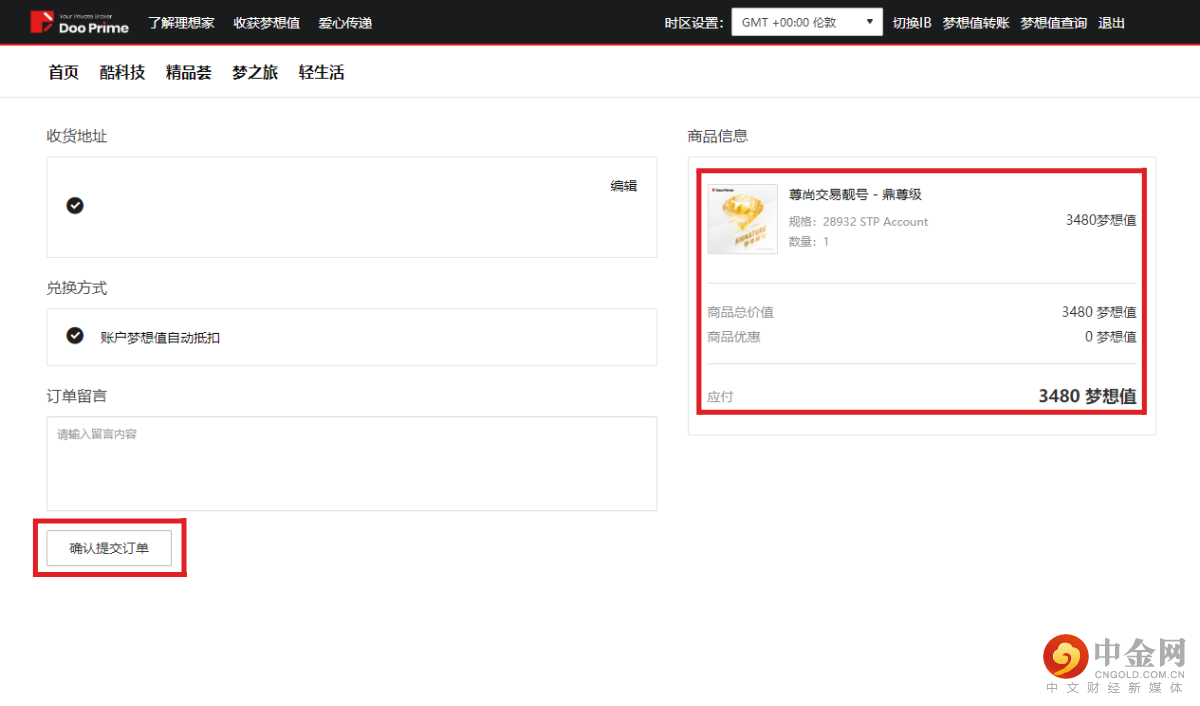Click the Doo Prime logo
Screen dimensions: 1200x706
79,22
